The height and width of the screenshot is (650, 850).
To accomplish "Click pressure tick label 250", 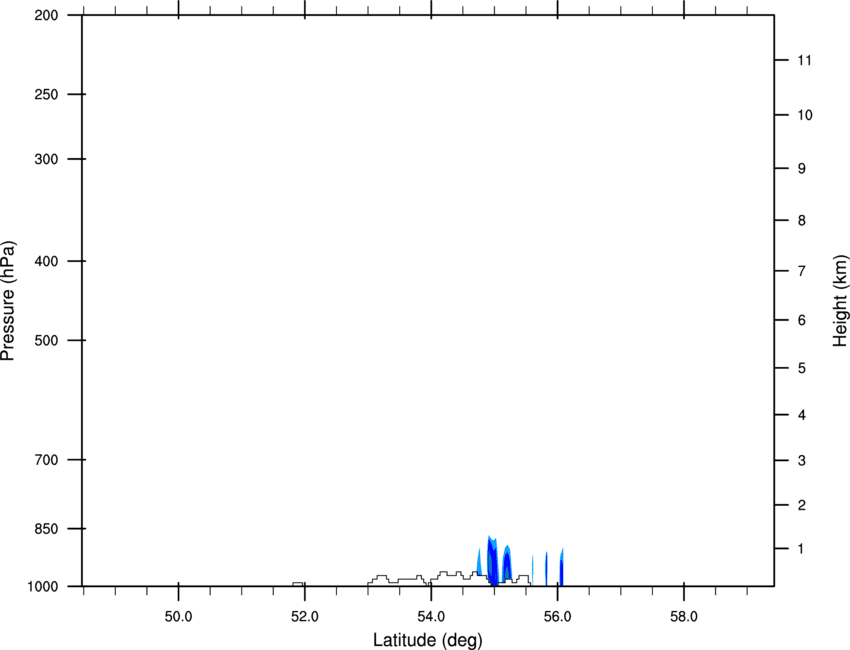I will [47, 94].
